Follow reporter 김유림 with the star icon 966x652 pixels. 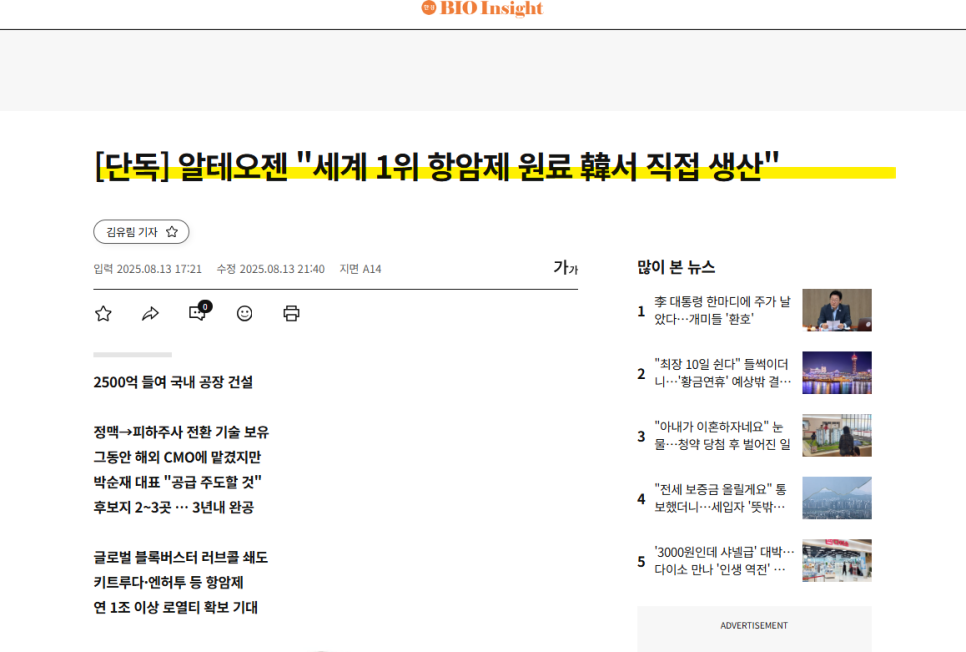[x=172, y=232]
